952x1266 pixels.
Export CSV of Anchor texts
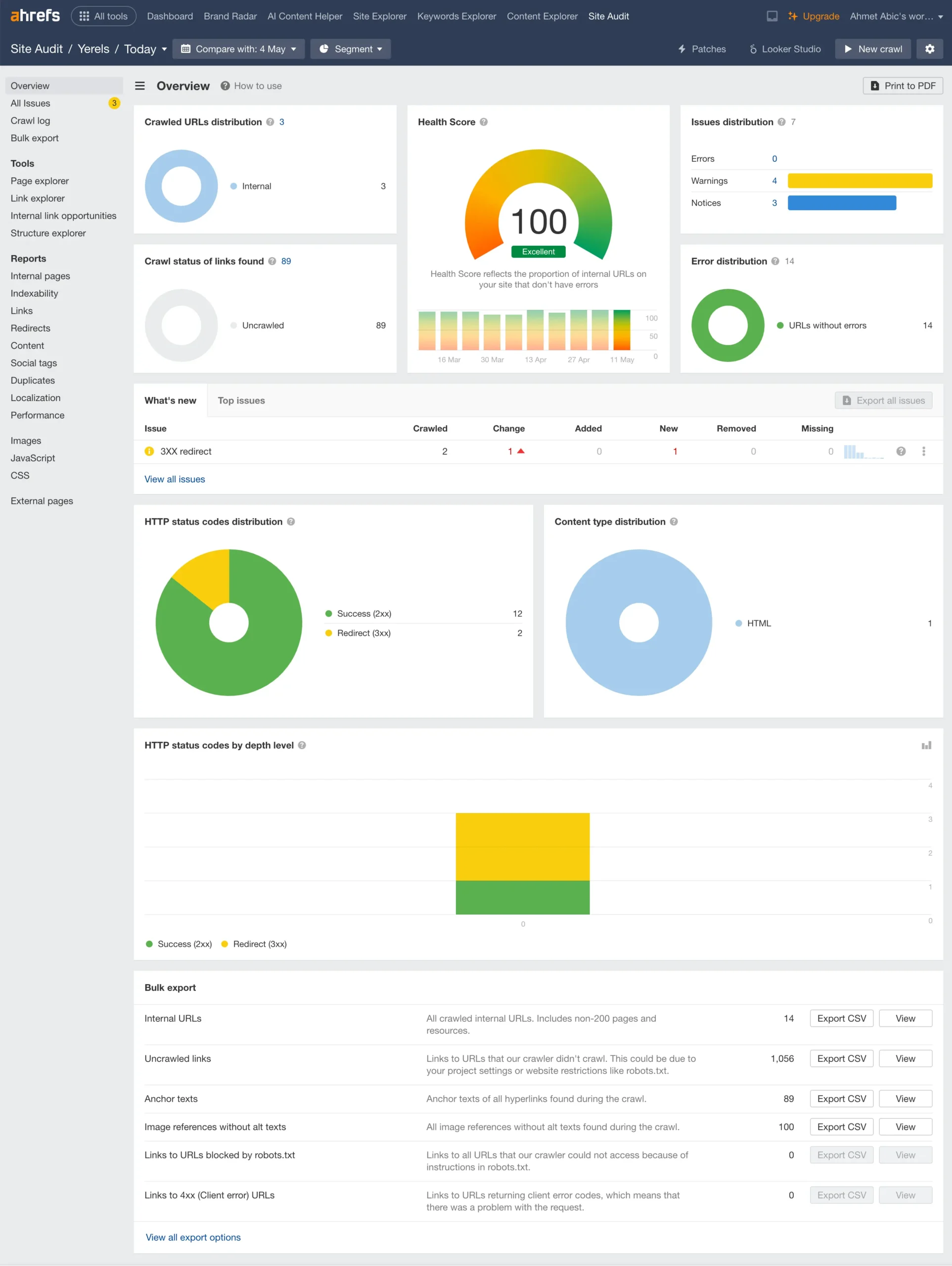tap(841, 1098)
